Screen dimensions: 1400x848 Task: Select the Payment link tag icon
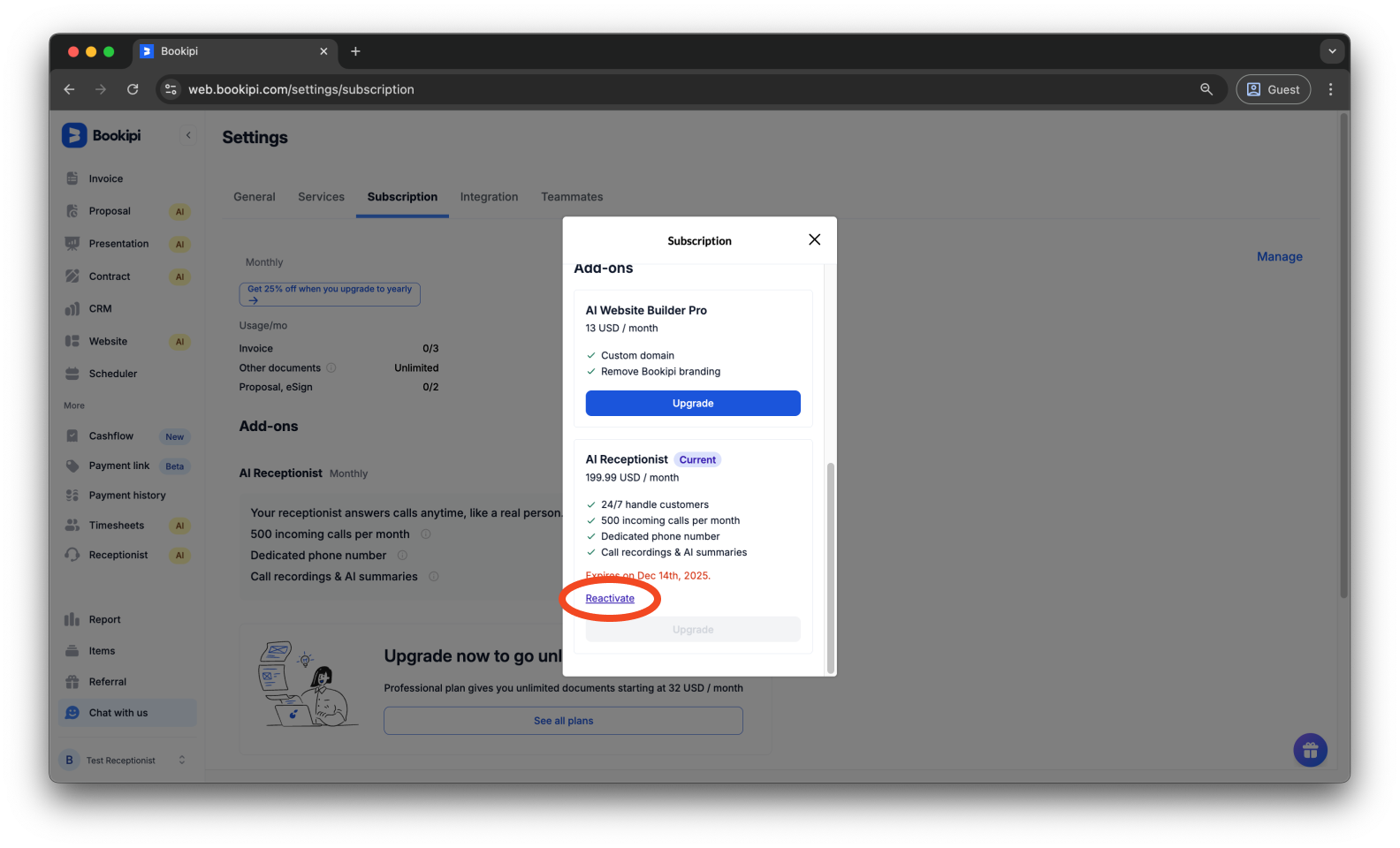tap(72, 466)
